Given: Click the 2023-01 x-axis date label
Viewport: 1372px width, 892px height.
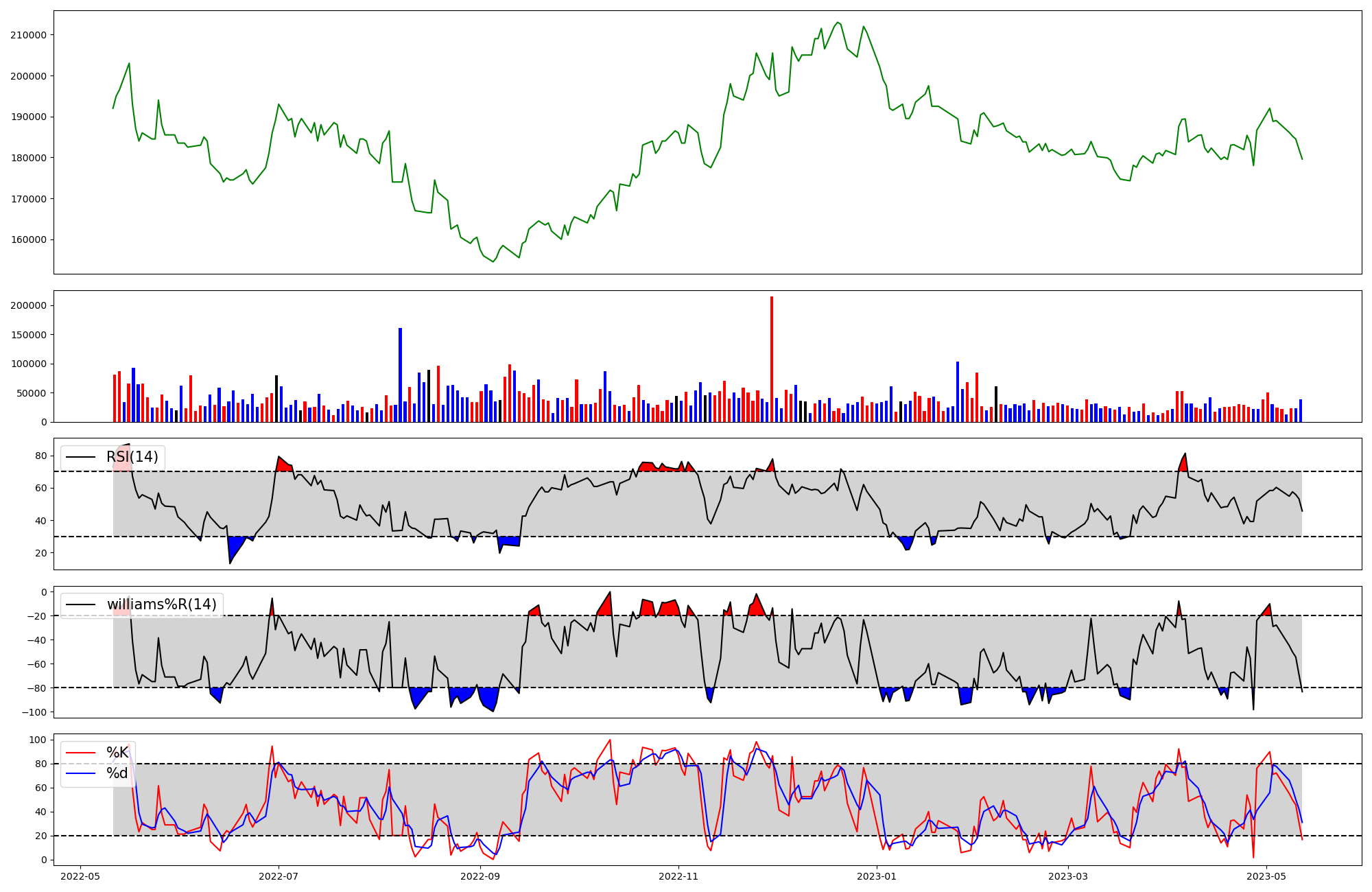Looking at the screenshot, I should pos(877,876).
